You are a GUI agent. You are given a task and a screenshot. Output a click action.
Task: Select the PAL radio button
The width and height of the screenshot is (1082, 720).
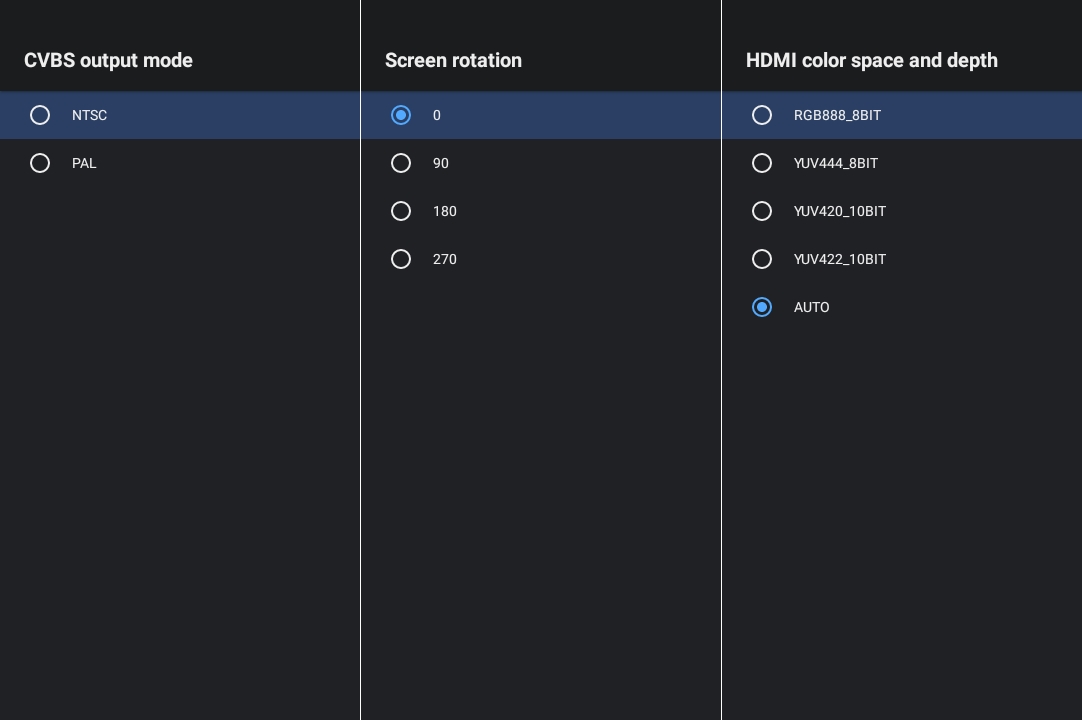pyautogui.click(x=40, y=163)
